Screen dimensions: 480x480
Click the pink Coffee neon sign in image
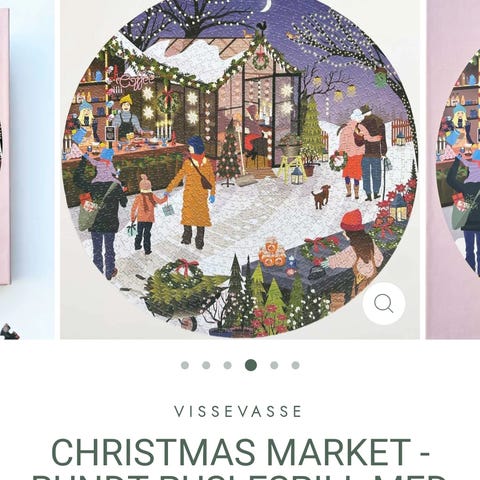[137, 80]
